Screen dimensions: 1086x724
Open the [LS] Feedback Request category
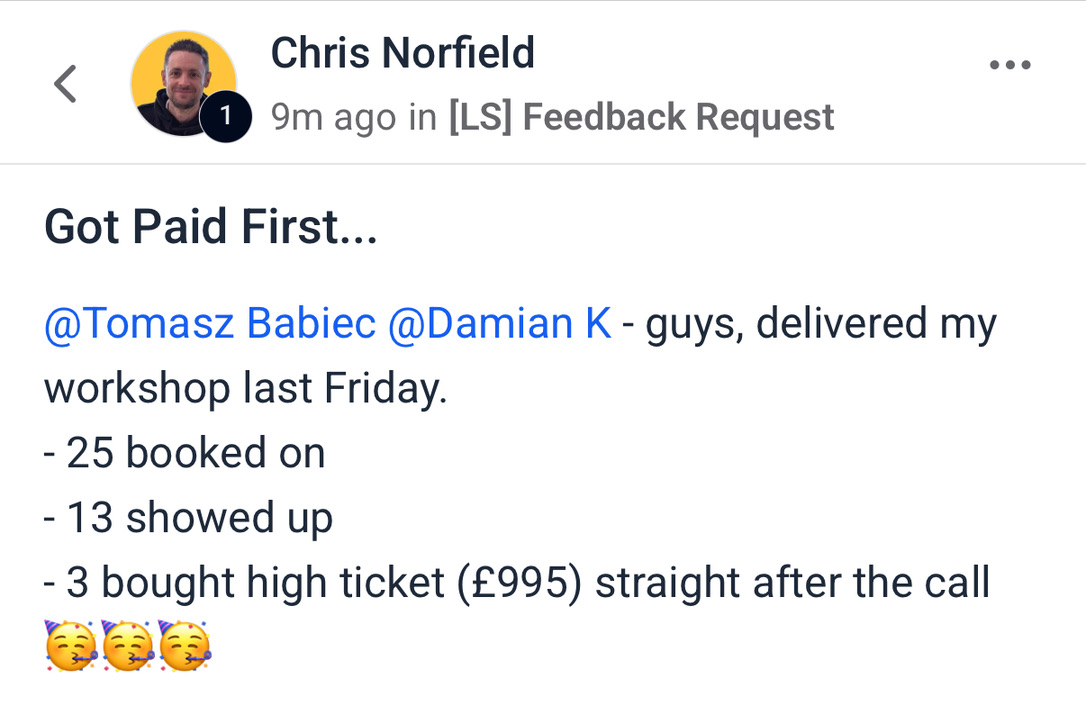click(x=641, y=117)
